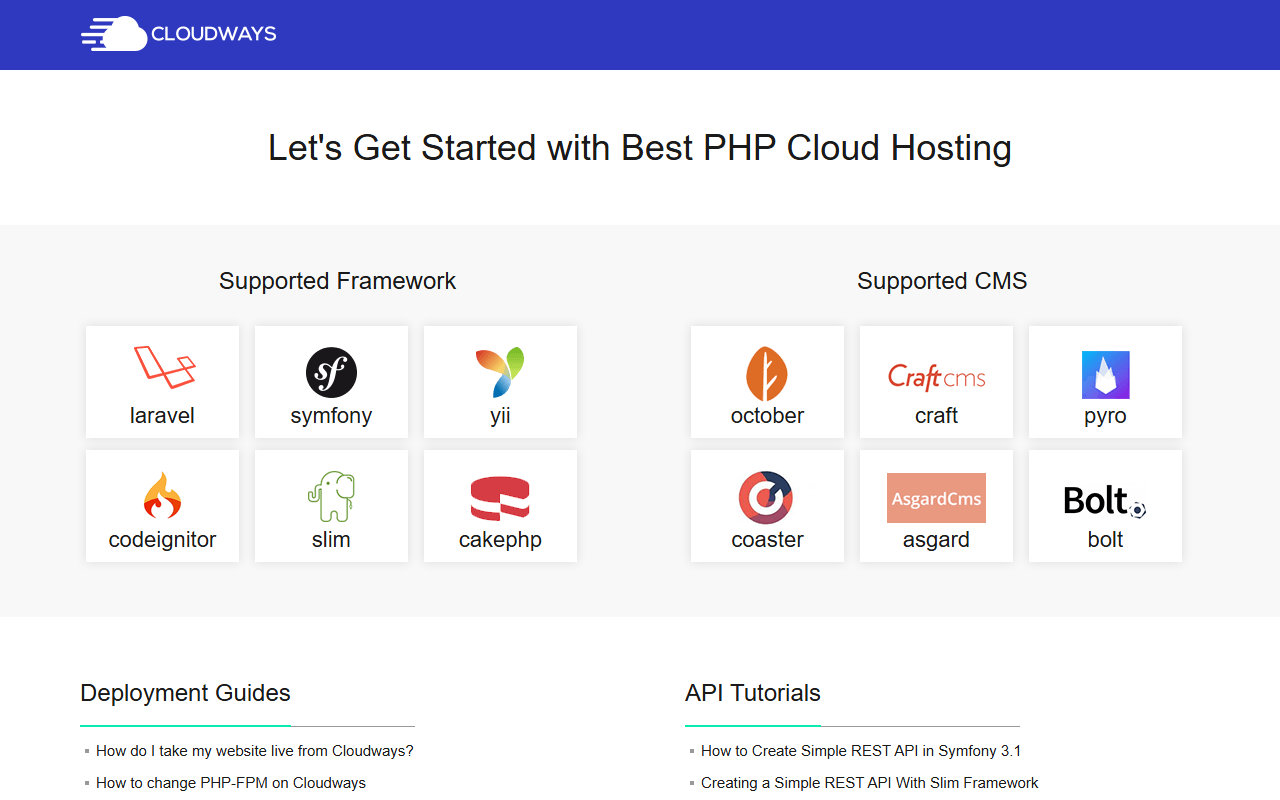Click the slim text label

pyautogui.click(x=331, y=540)
